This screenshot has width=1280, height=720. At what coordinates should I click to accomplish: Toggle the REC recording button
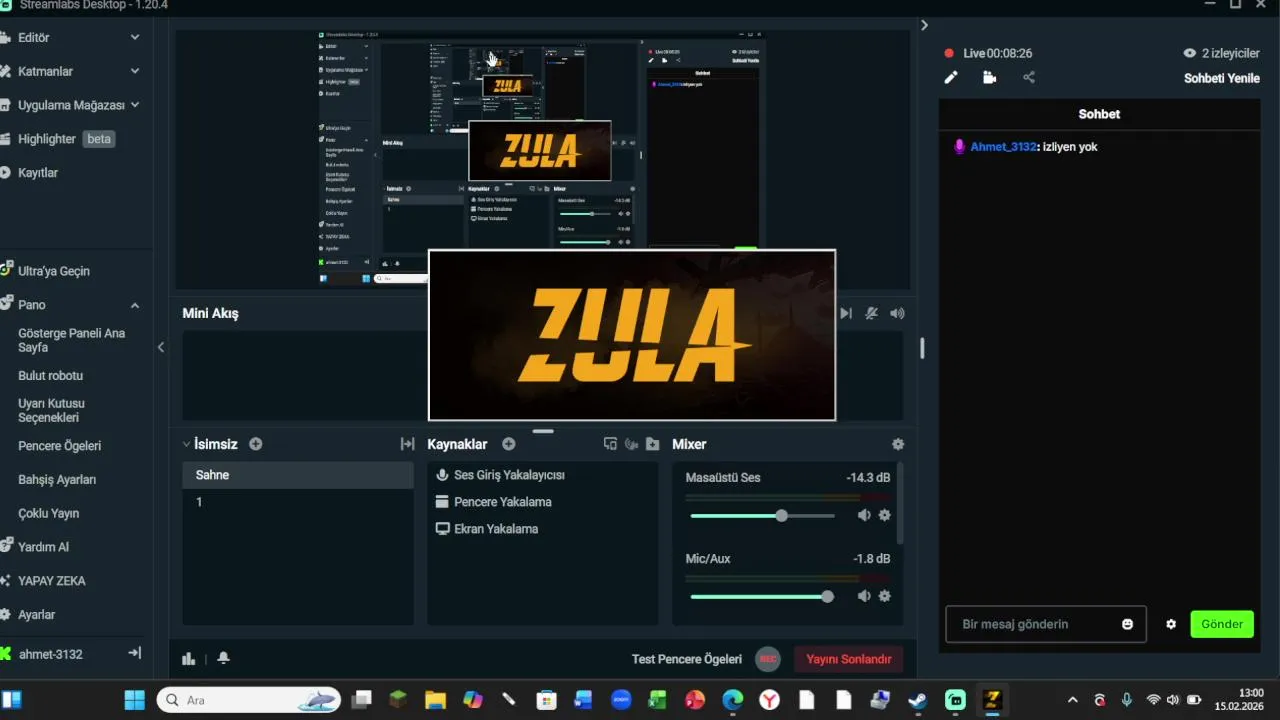[768, 660]
